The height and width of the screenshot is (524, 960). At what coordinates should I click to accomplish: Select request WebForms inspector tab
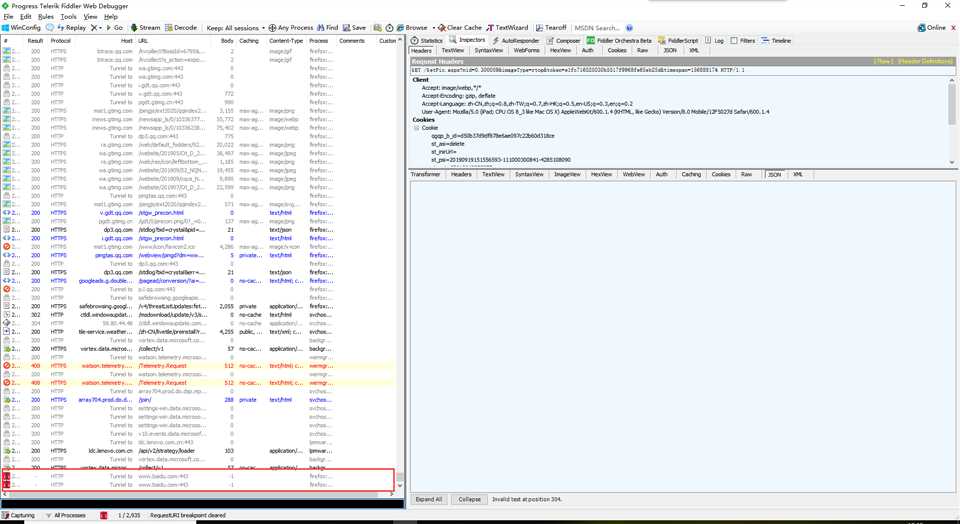pyautogui.click(x=527, y=50)
